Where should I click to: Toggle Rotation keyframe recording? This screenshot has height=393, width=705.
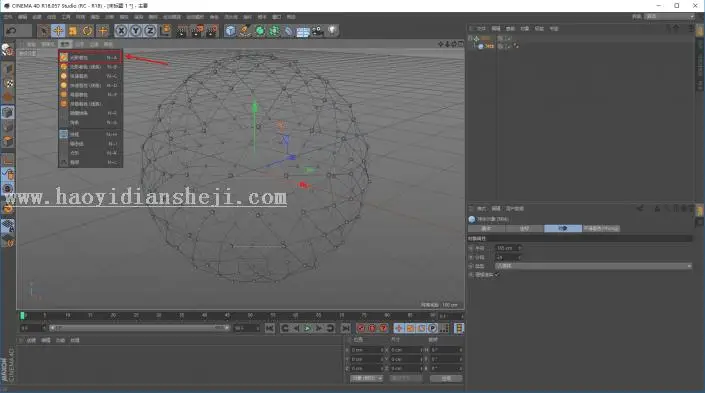[x=421, y=328]
